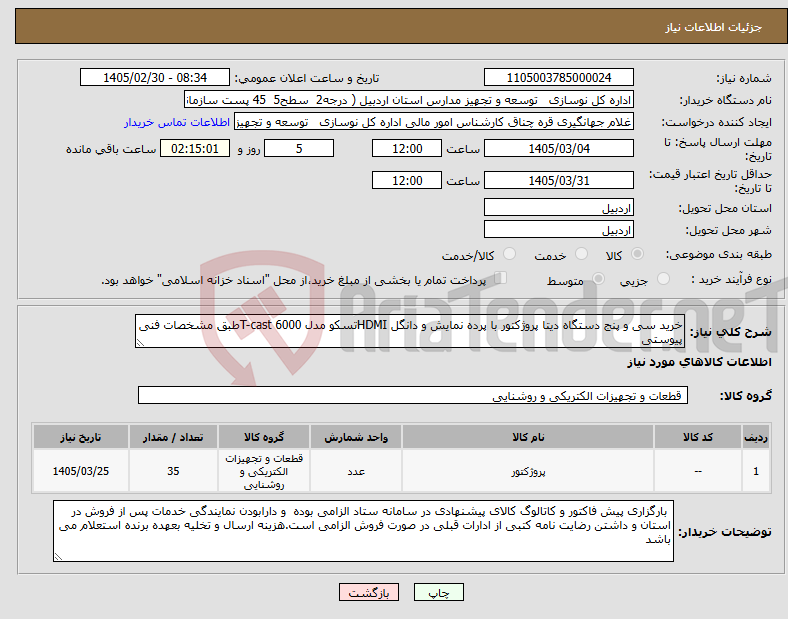Select the کالا radio button
The height and width of the screenshot is (619, 788).
(637, 254)
